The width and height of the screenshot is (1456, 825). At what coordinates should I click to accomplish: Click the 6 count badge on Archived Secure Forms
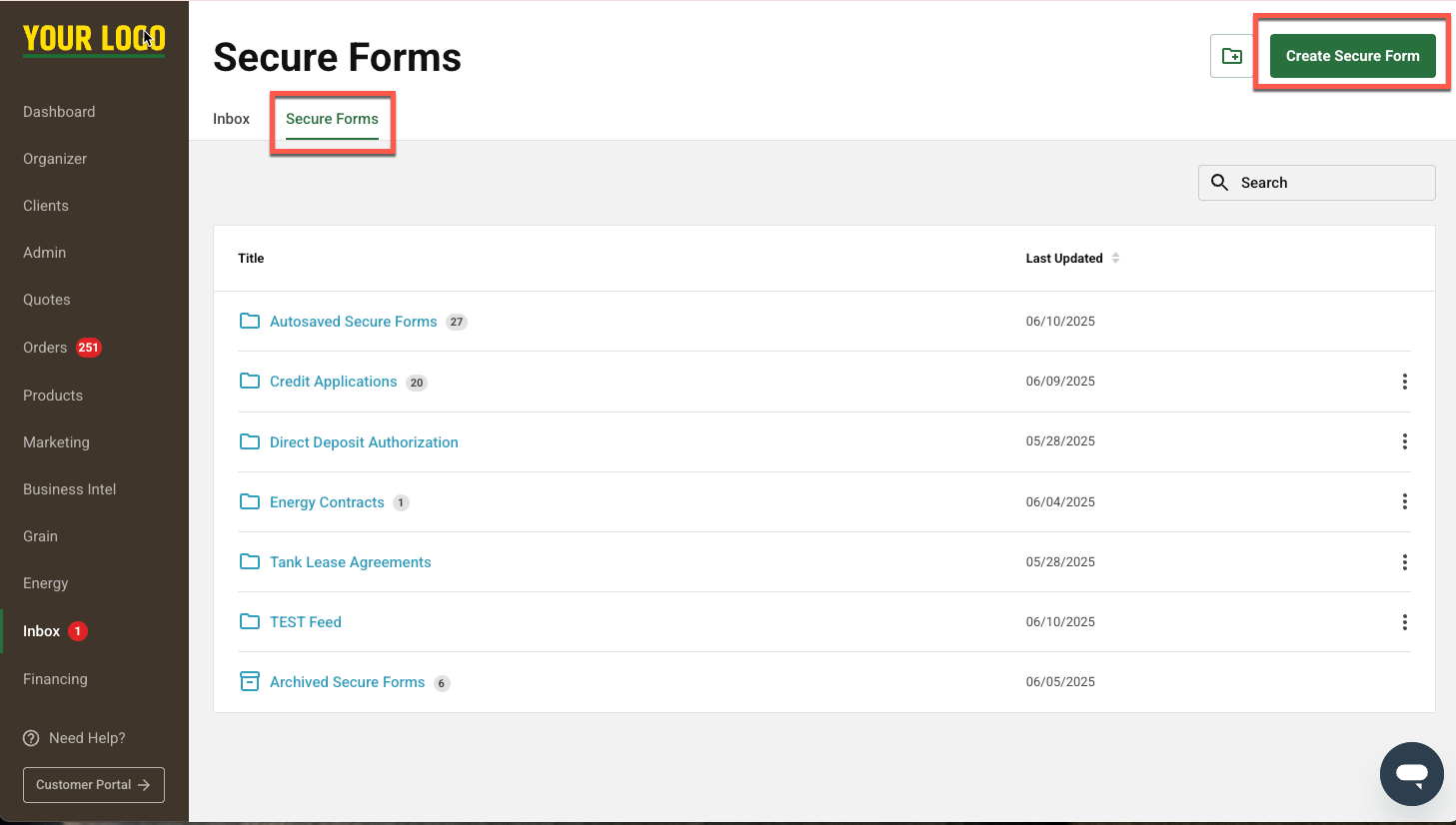pos(442,683)
